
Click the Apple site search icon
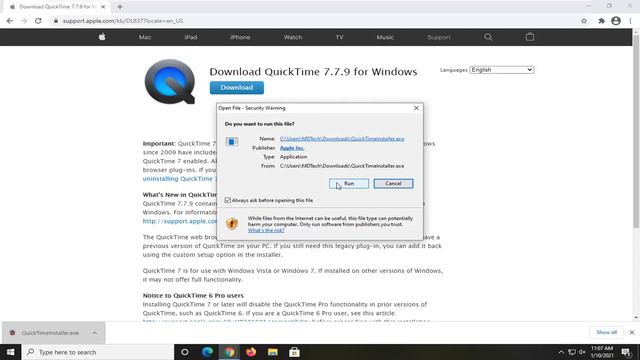[x=488, y=37]
